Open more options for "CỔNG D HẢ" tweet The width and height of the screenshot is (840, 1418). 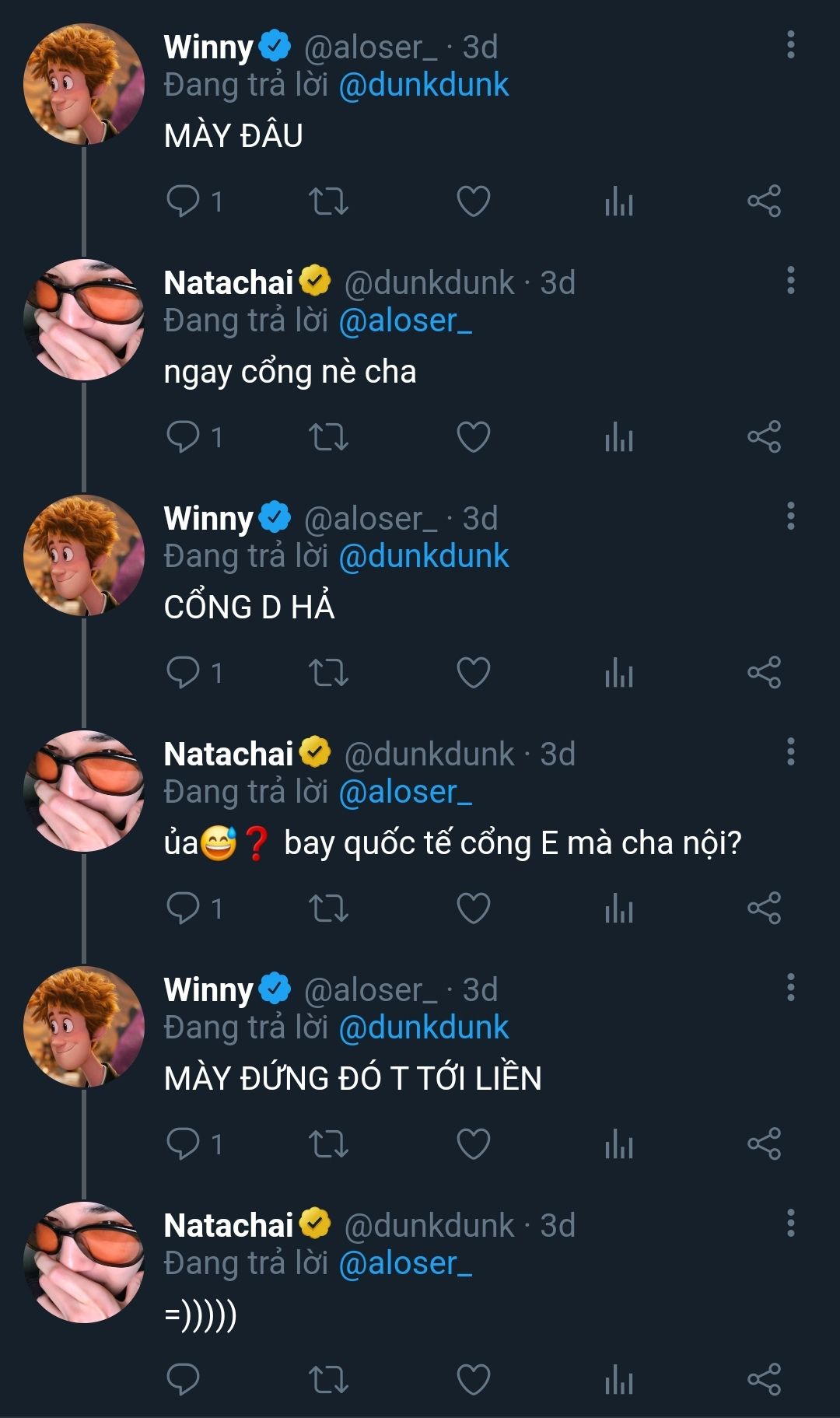790,516
